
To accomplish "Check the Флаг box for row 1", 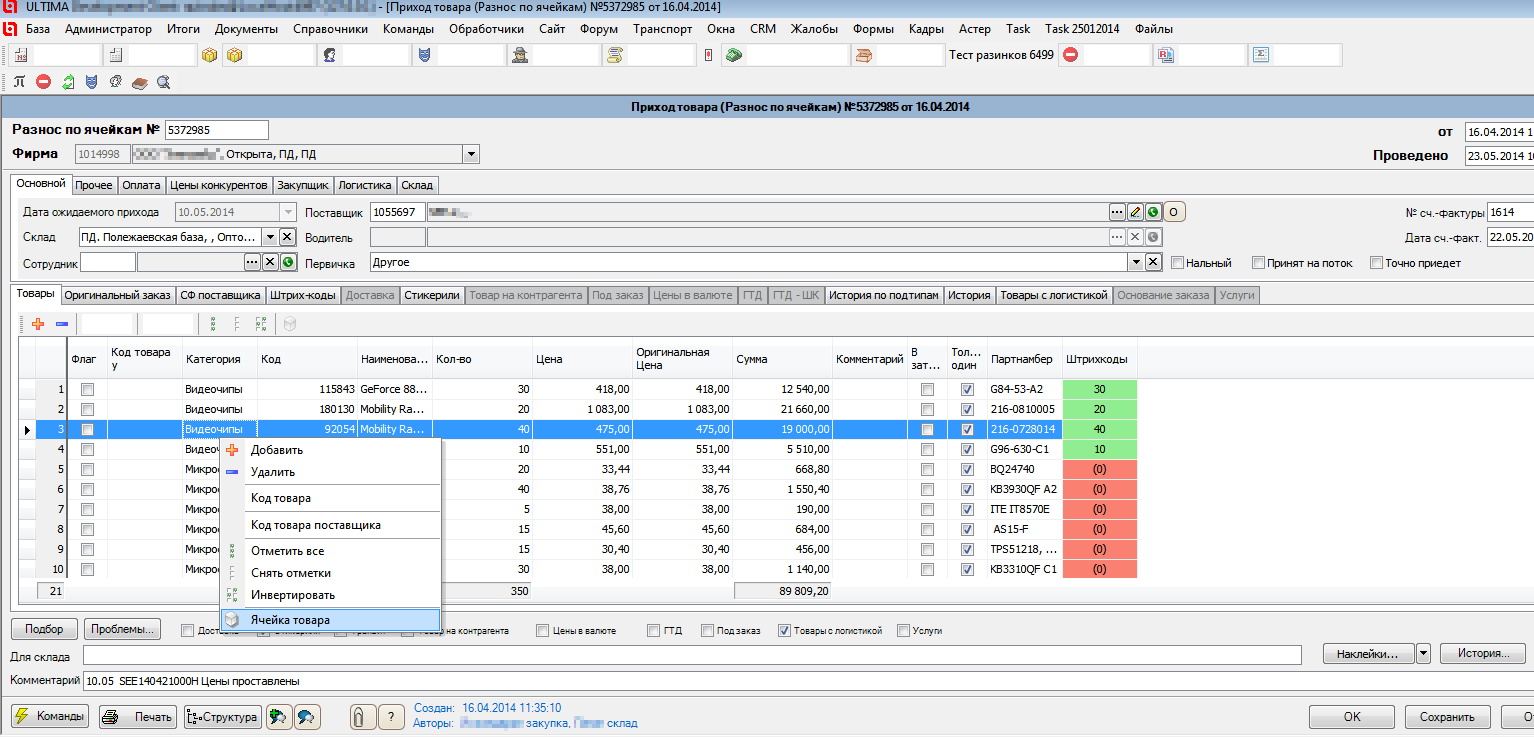I will pos(88,389).
